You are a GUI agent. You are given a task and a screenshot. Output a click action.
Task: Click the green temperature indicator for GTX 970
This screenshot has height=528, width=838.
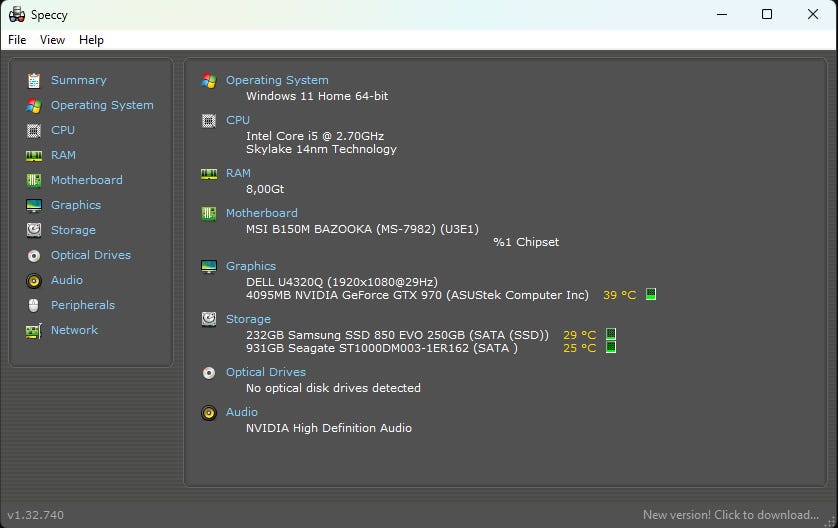pyautogui.click(x=651, y=294)
